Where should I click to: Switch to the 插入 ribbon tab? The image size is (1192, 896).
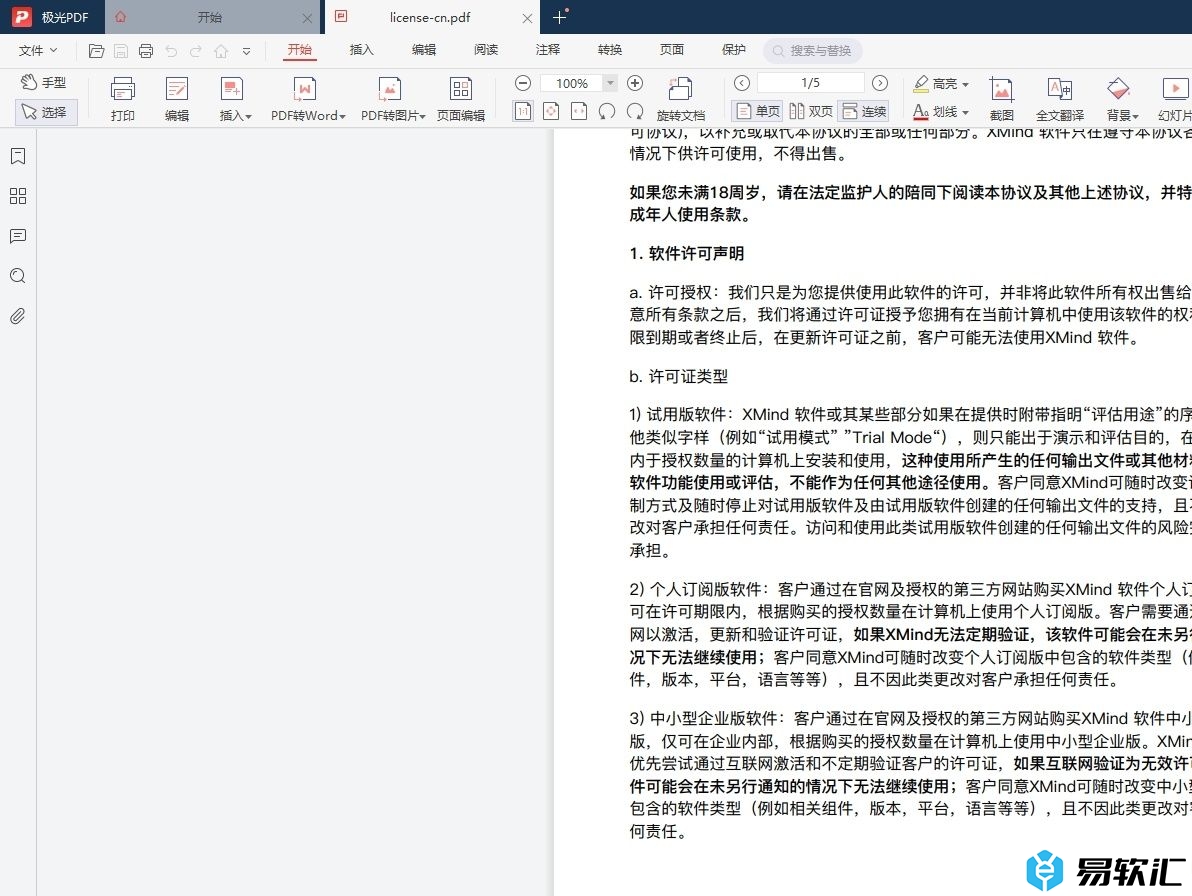pos(361,49)
